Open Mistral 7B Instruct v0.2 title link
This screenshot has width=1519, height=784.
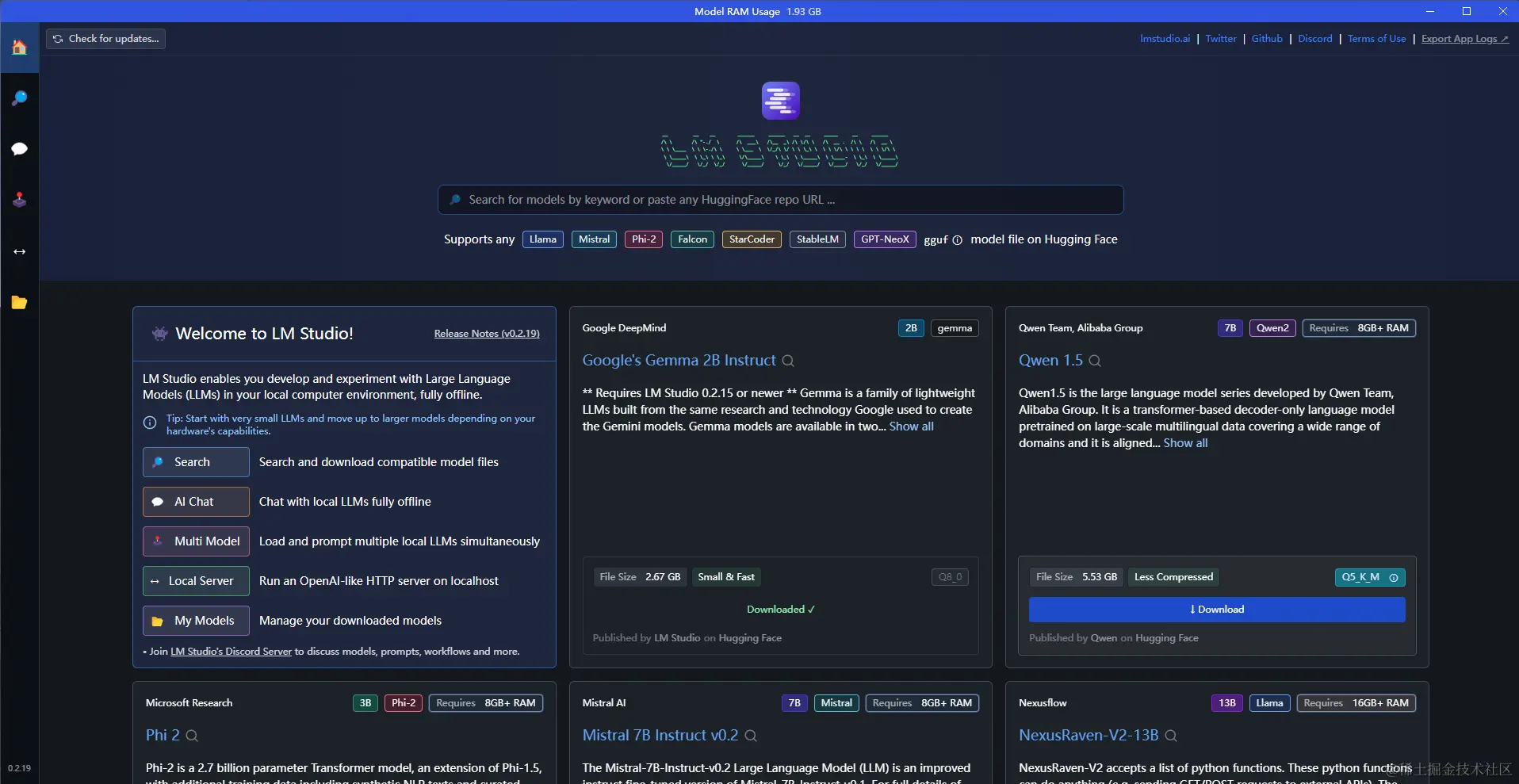pyautogui.click(x=660, y=736)
